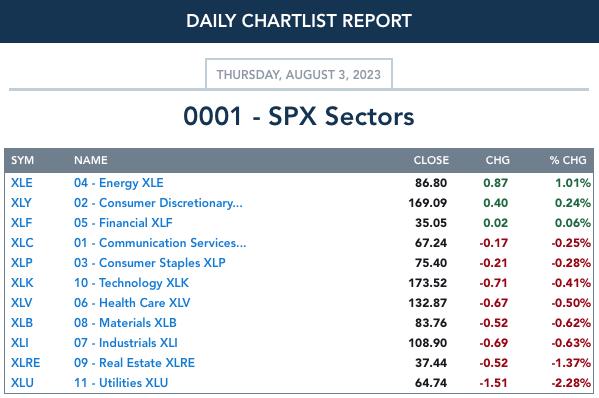The image size is (599, 398).
Task: Select '10 - Technology XLK' link
Action: [x=131, y=283]
